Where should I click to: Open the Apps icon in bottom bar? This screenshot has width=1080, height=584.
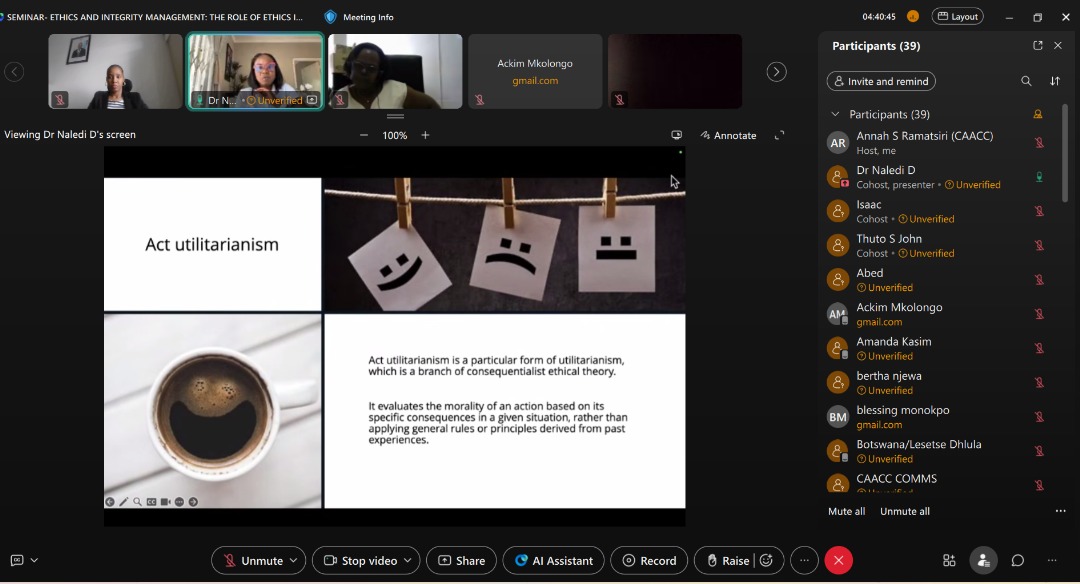(x=949, y=561)
